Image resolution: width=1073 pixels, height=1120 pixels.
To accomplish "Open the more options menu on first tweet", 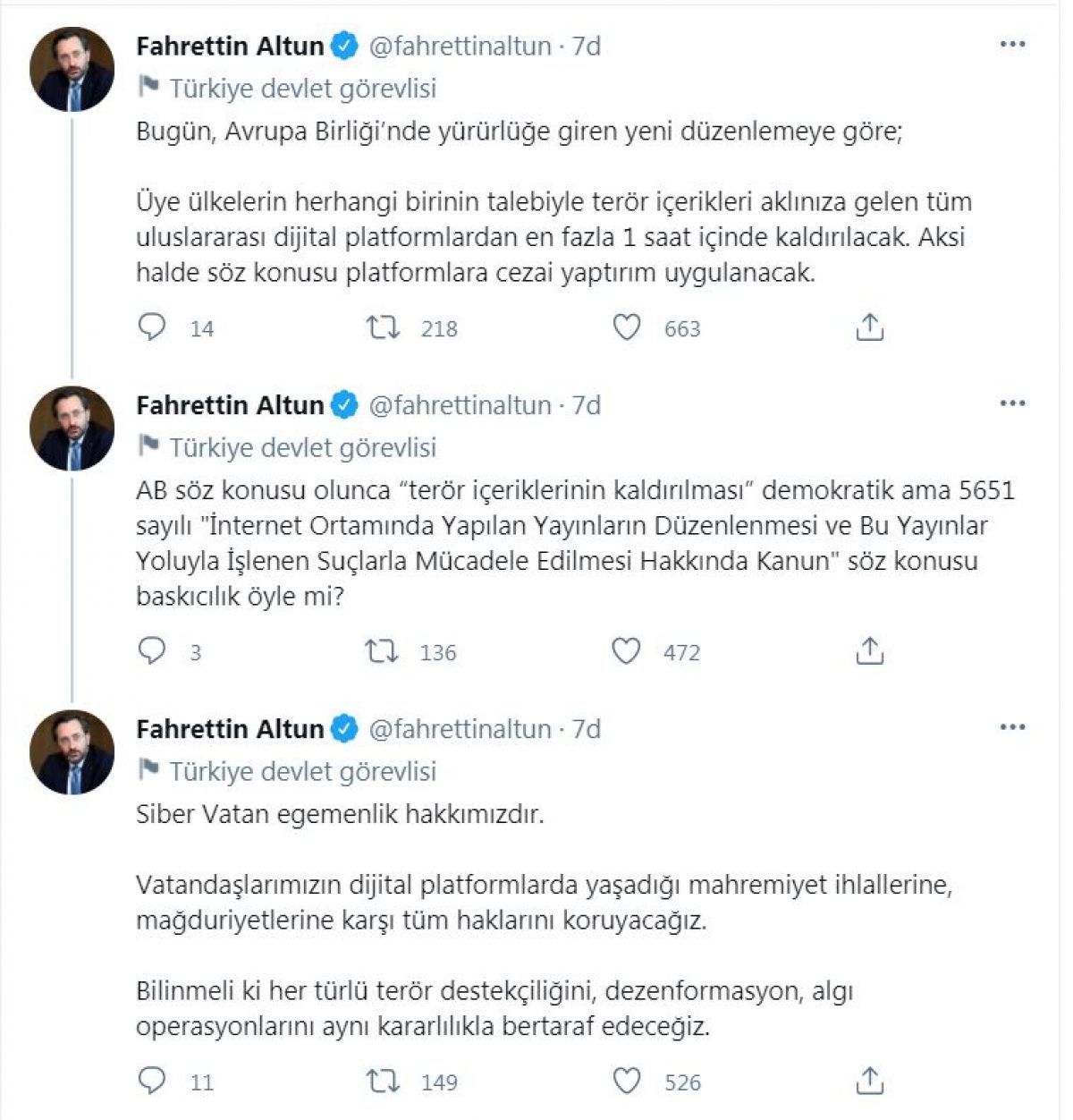I will (x=1012, y=45).
